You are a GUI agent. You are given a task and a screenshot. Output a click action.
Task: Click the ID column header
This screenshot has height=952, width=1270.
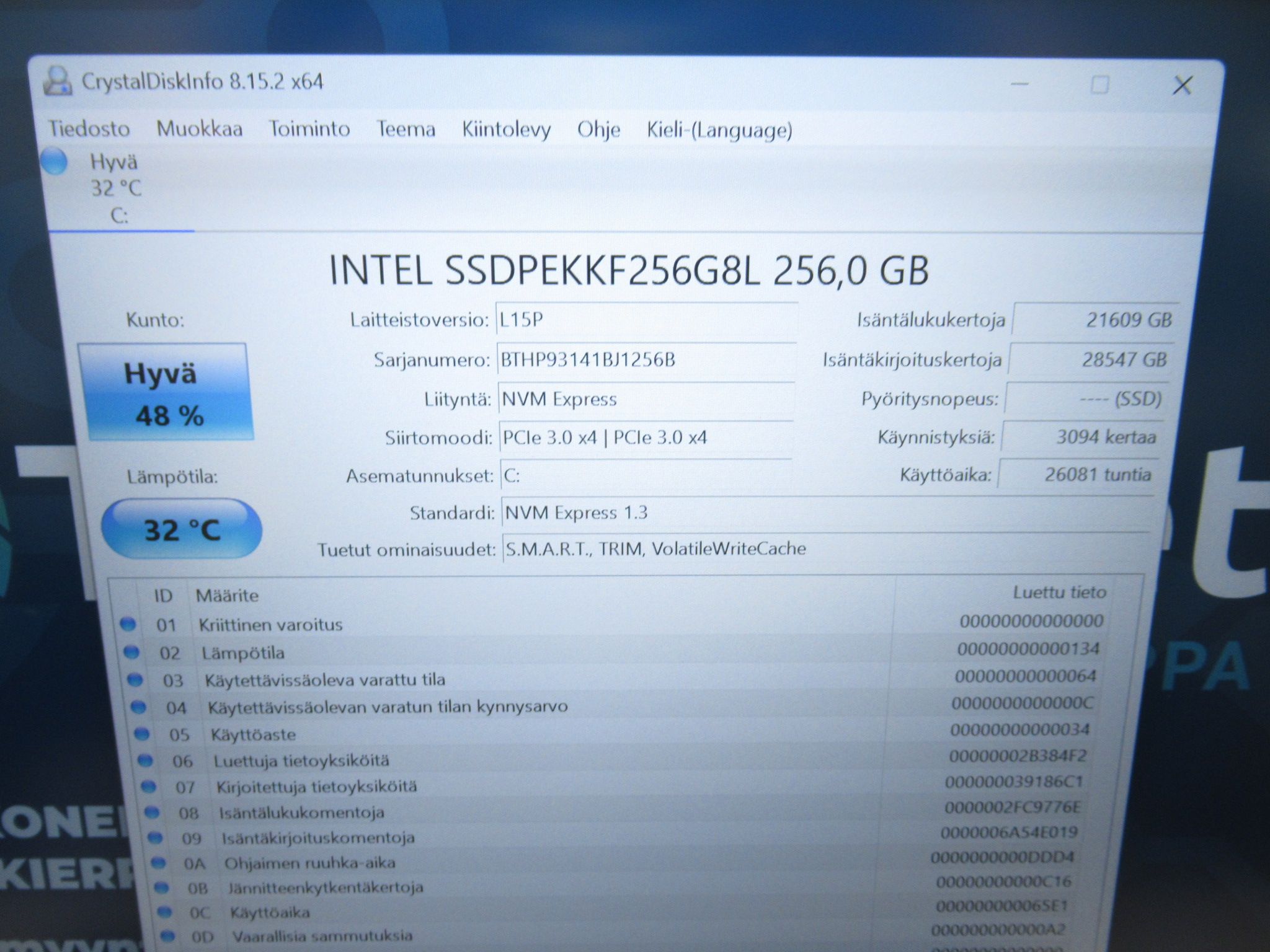tap(163, 596)
